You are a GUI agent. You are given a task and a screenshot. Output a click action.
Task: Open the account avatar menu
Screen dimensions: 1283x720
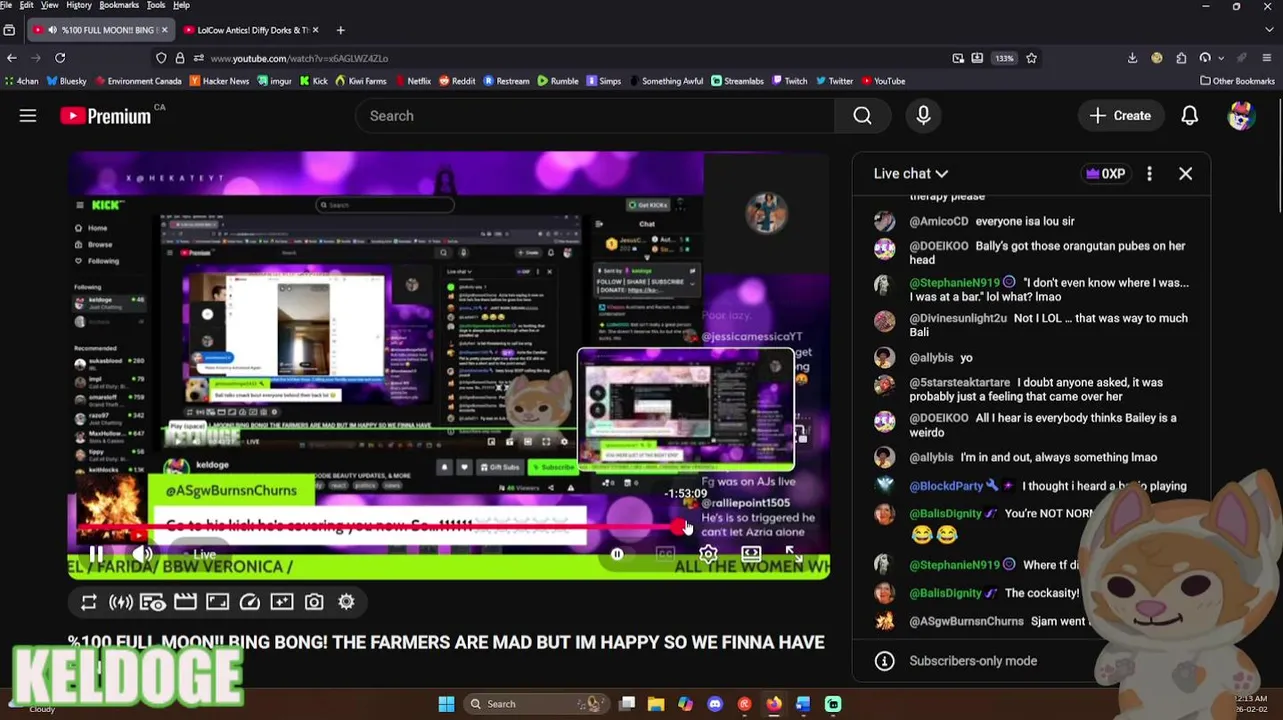tap(1241, 116)
